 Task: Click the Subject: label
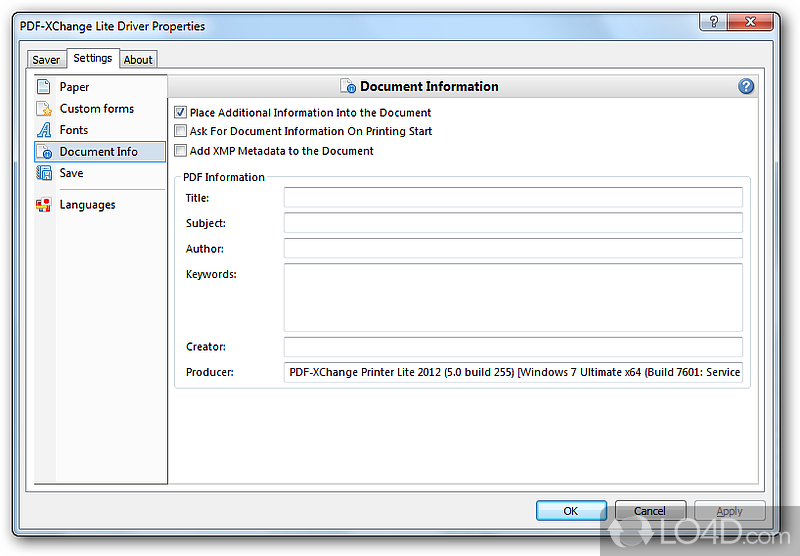tap(206, 223)
